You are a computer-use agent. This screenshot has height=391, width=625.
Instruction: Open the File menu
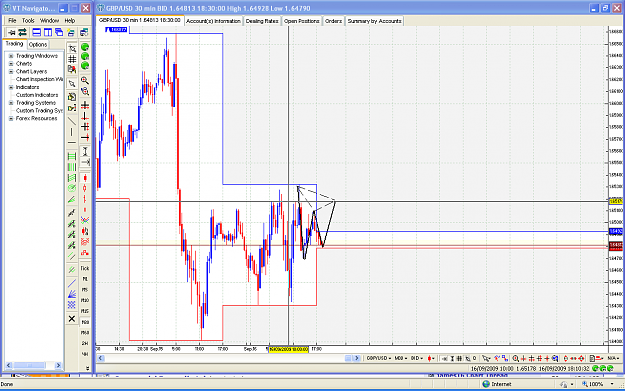click(12, 20)
